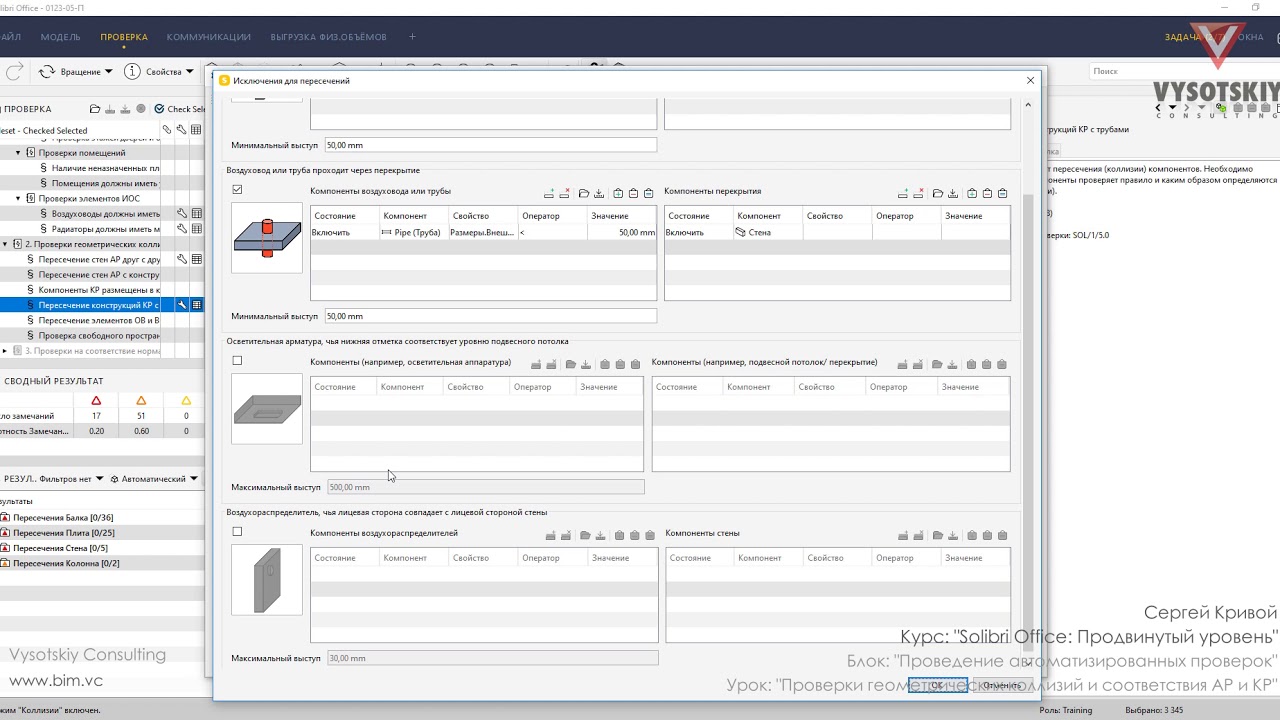
Task: Collapse Проверки помещений group
Action: tap(18, 153)
